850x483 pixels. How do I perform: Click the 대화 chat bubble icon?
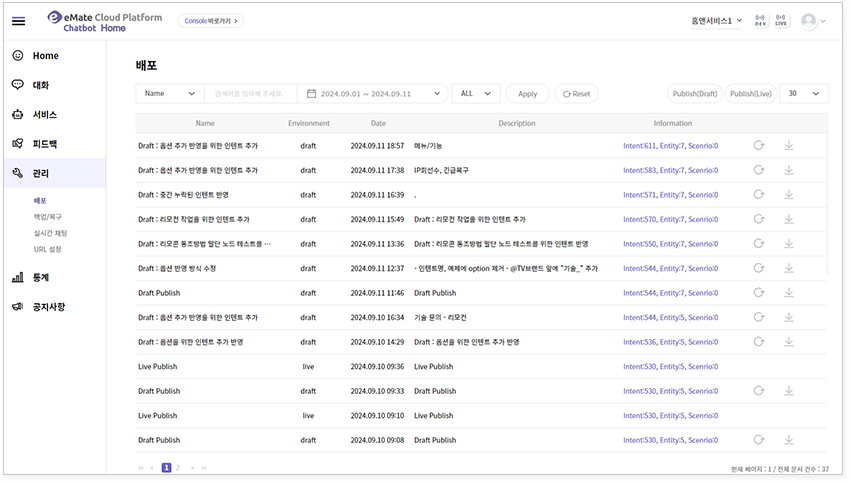click(x=18, y=85)
